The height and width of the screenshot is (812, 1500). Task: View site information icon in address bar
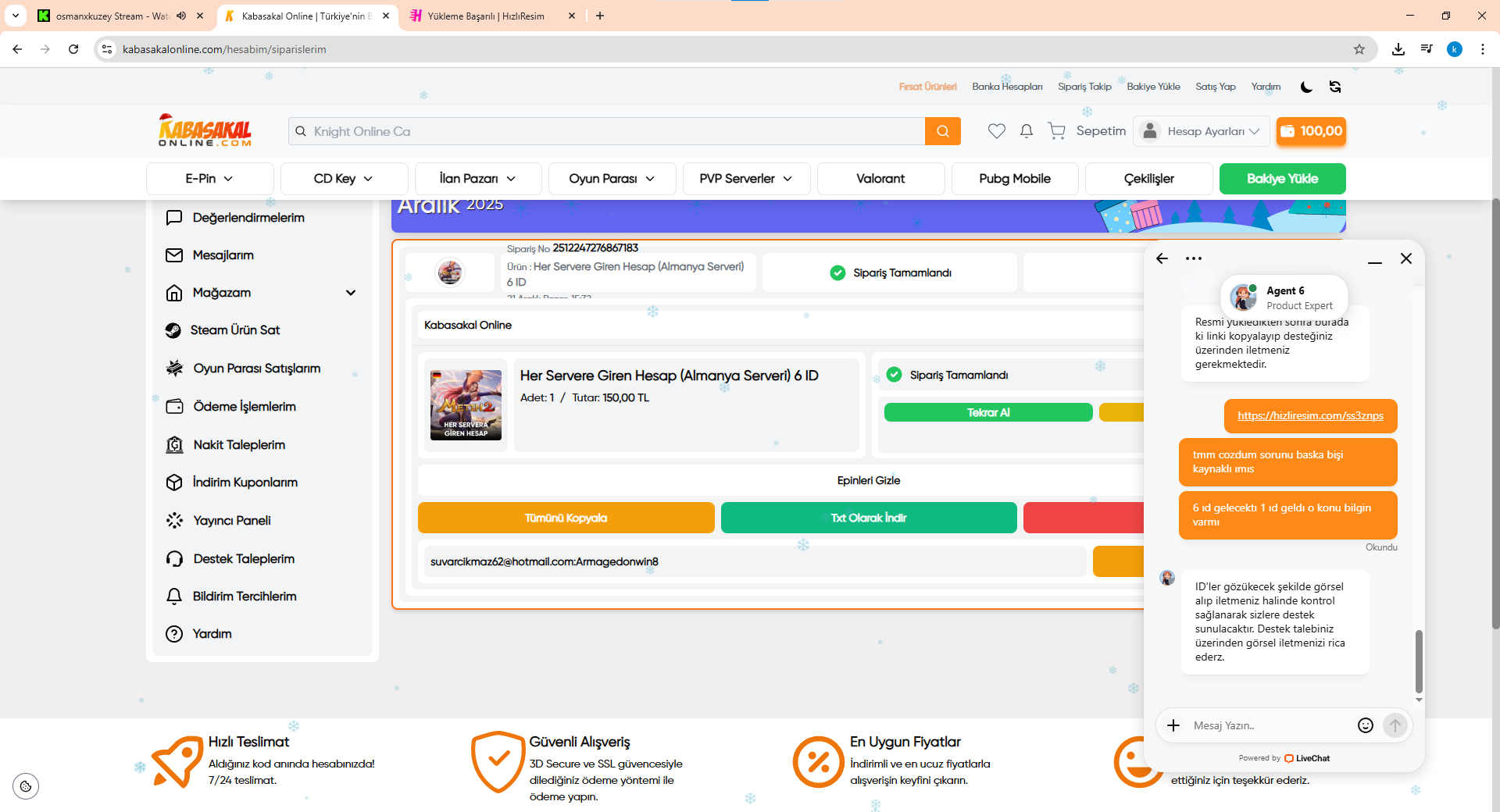tap(107, 49)
